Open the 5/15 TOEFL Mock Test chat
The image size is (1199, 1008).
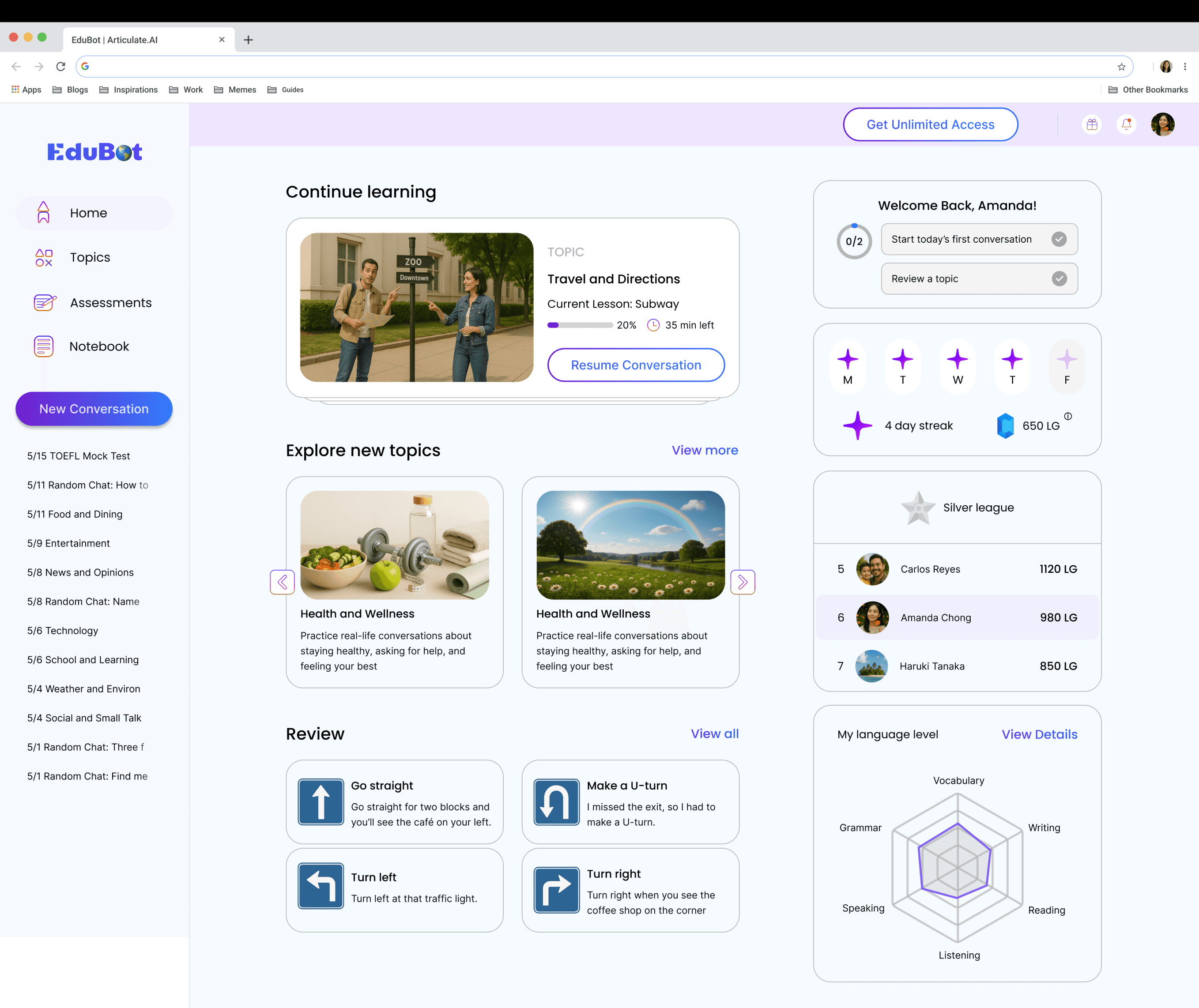(79, 456)
